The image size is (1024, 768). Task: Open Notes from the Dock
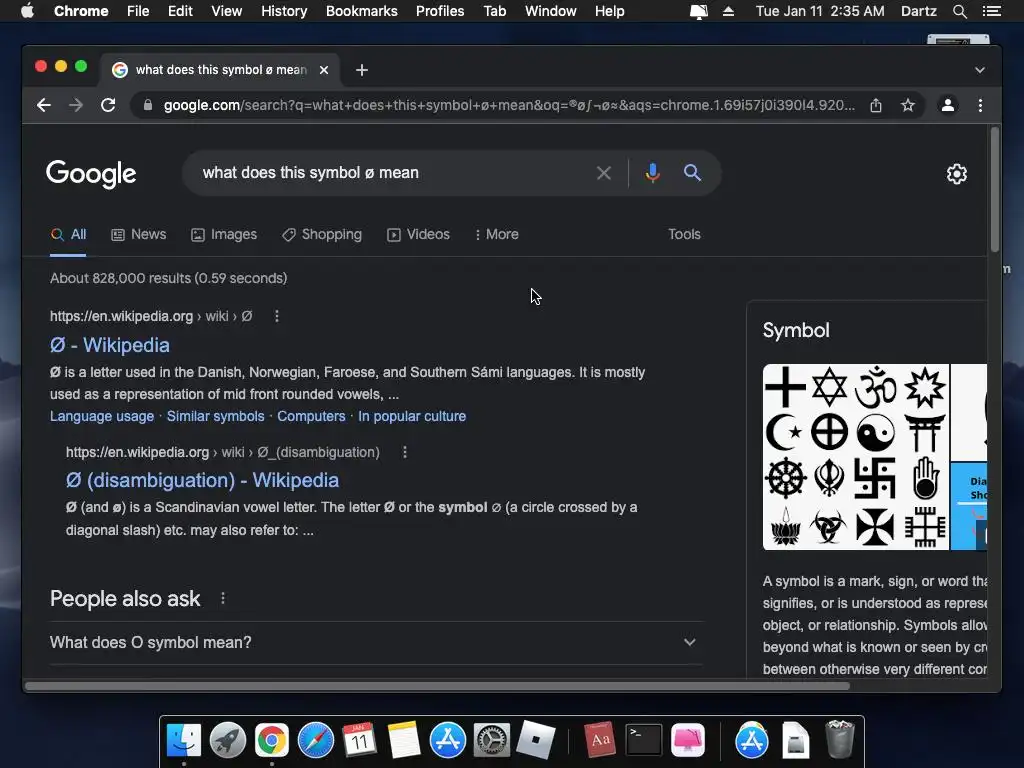coord(404,740)
